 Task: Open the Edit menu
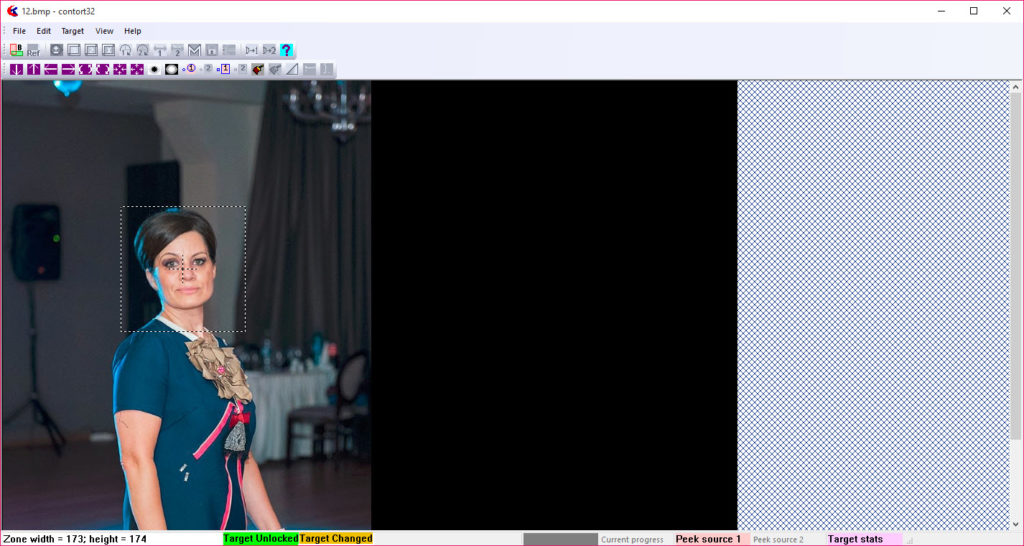tap(44, 31)
